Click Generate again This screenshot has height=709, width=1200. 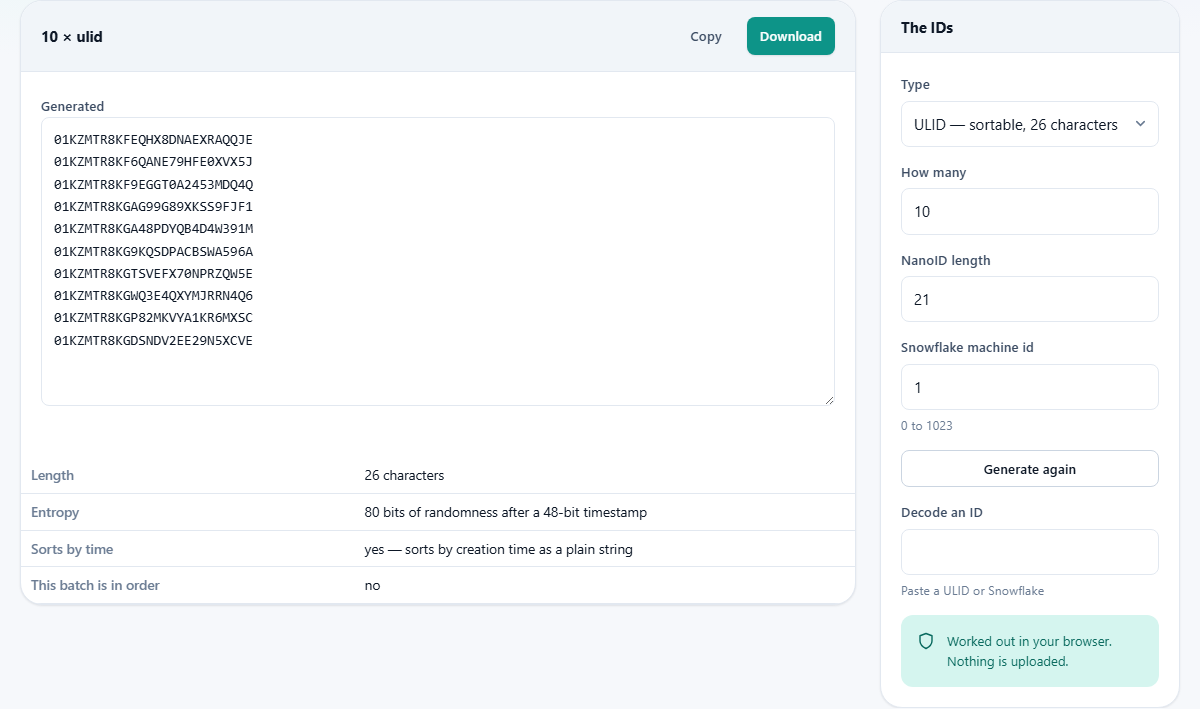[x=1029, y=469]
